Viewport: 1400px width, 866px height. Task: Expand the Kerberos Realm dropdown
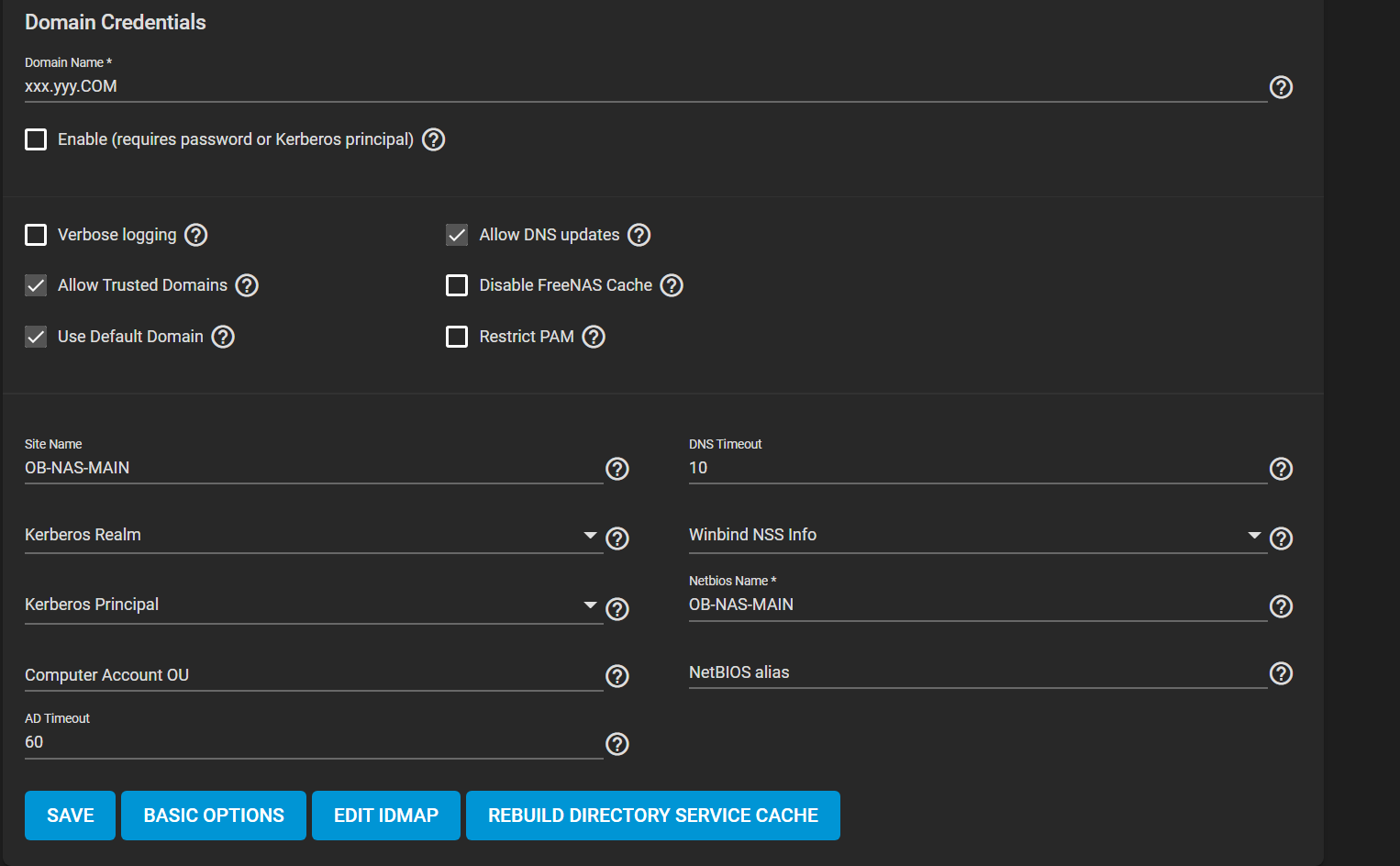click(312, 536)
